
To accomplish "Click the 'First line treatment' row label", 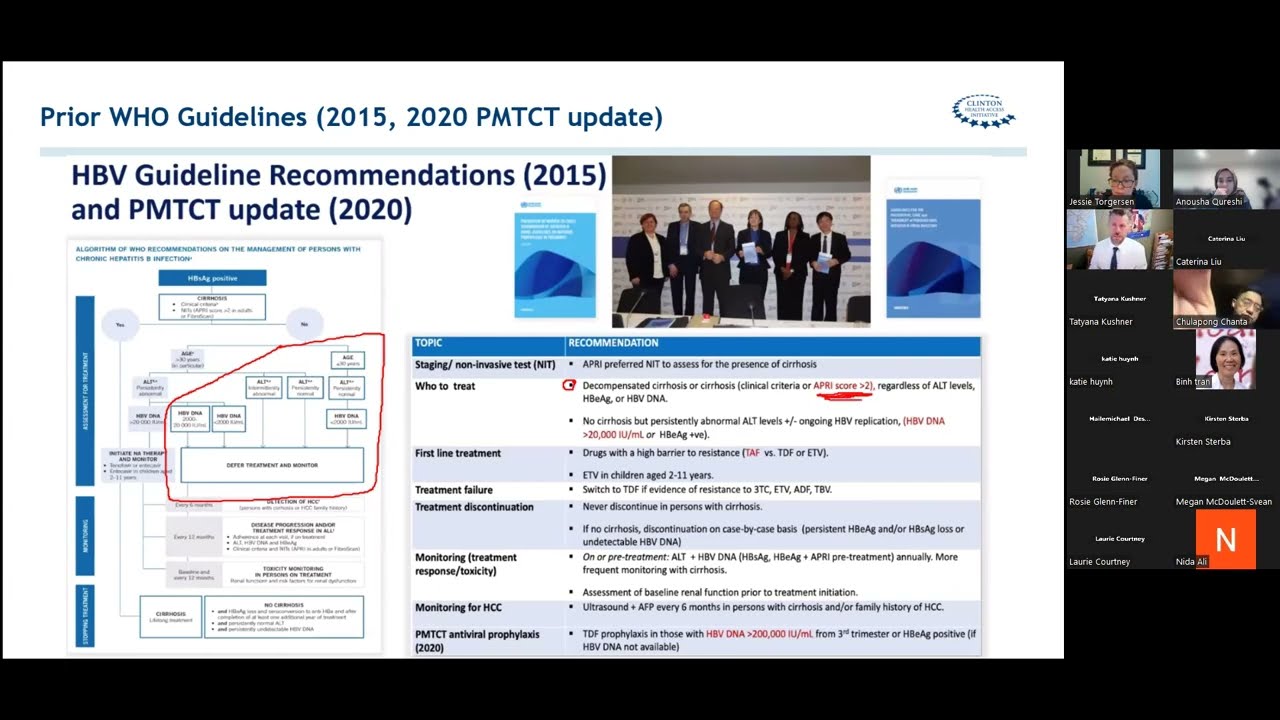I will (458, 453).
